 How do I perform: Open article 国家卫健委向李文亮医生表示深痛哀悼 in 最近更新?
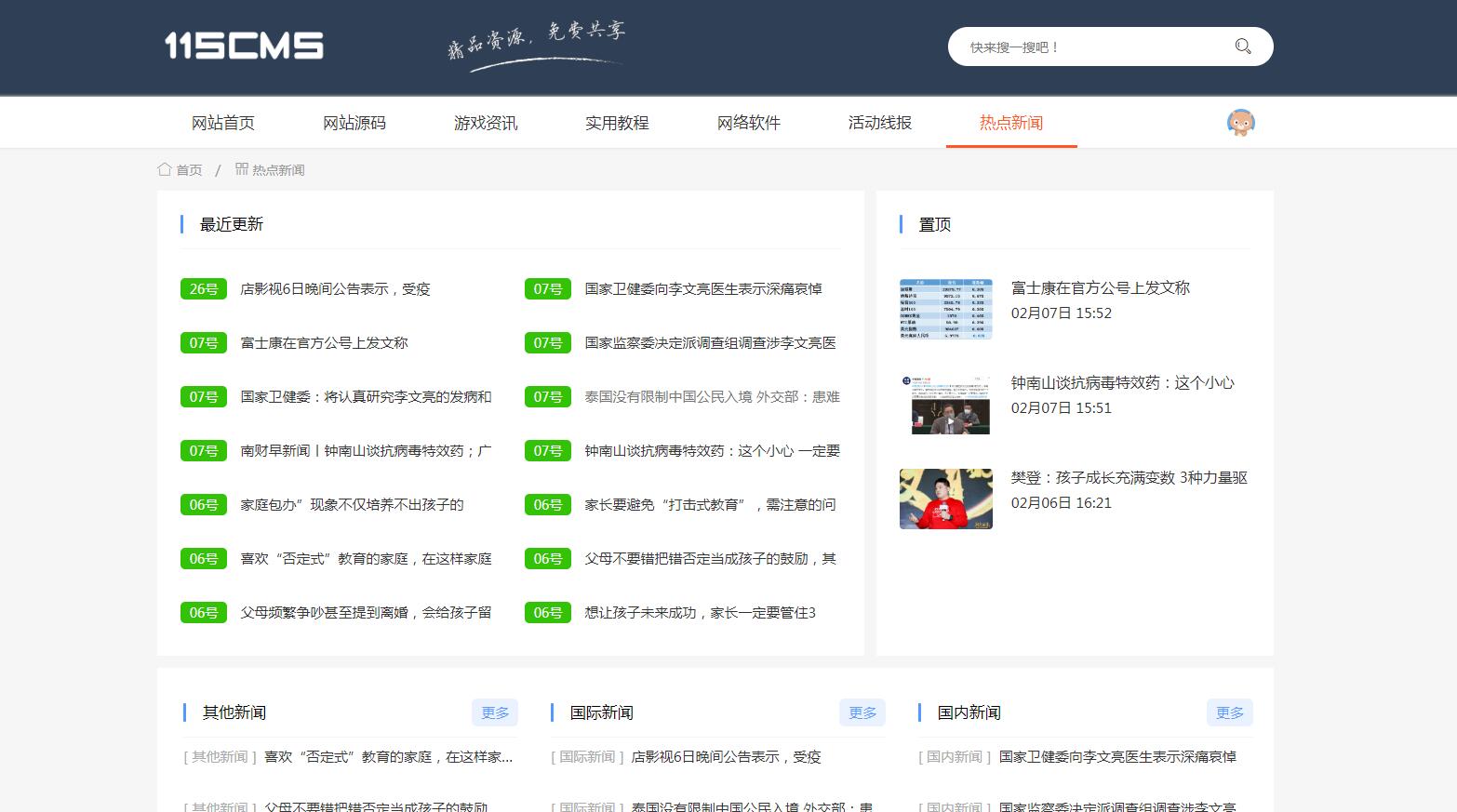coord(702,289)
